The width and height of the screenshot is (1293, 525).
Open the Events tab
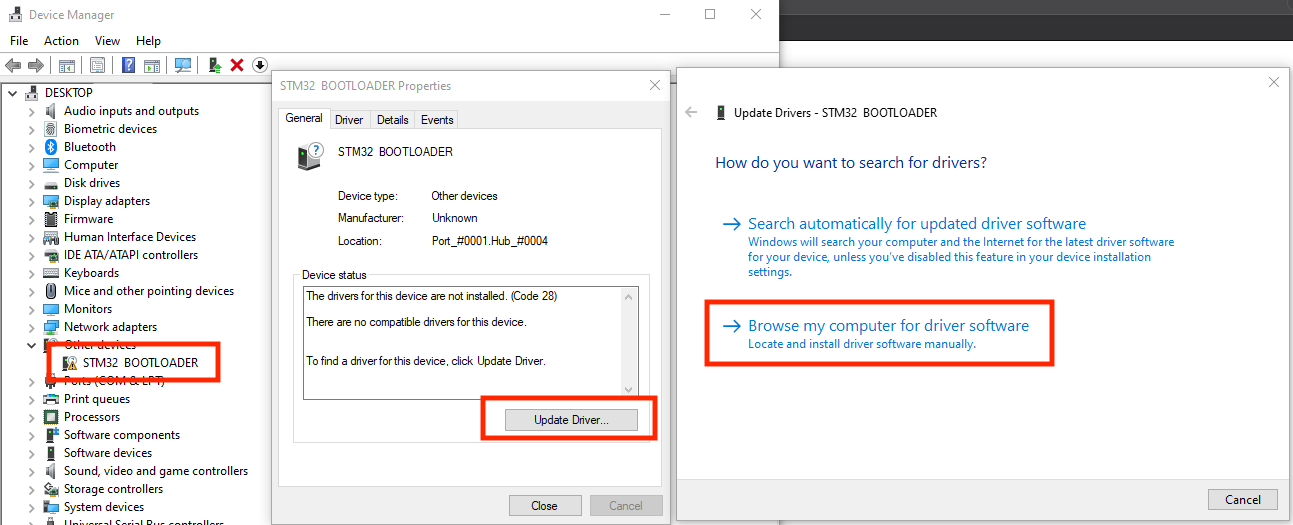pyautogui.click(x=437, y=120)
